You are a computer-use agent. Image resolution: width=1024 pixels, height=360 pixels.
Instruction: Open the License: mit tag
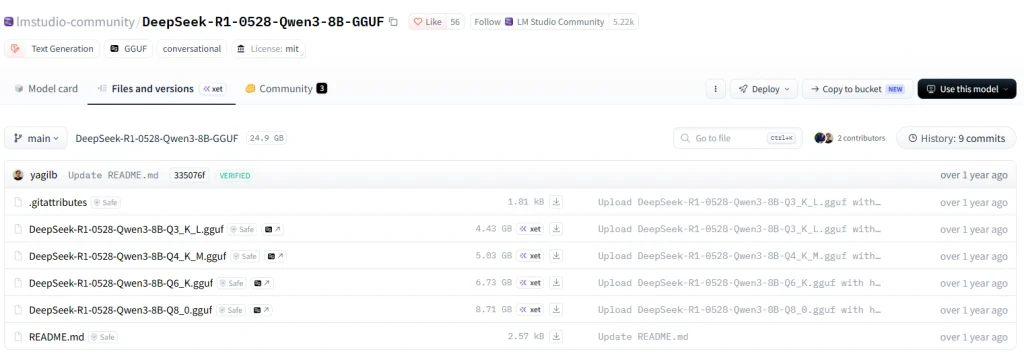(x=268, y=49)
